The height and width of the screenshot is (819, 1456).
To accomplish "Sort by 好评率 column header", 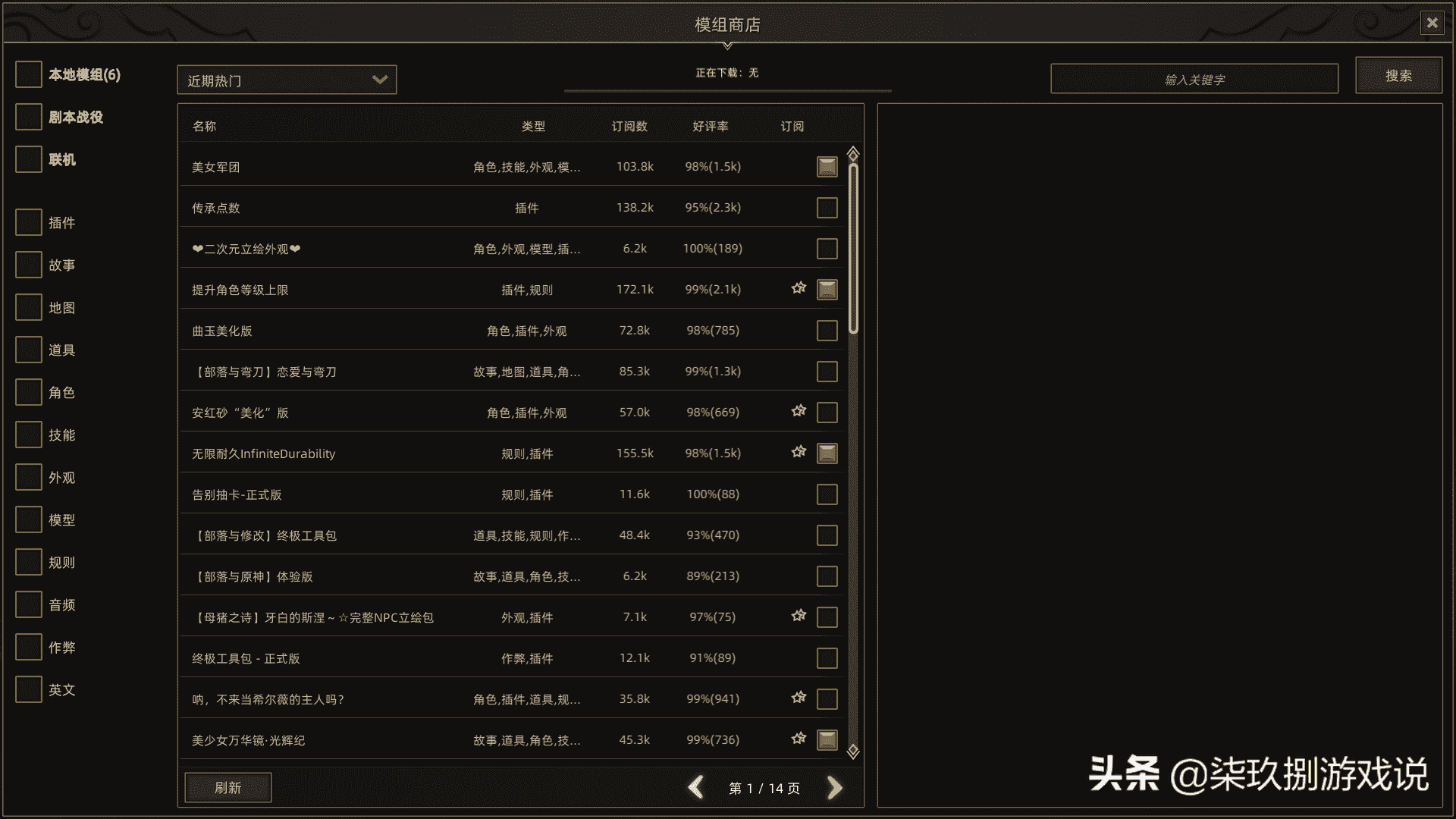I will pyautogui.click(x=711, y=126).
